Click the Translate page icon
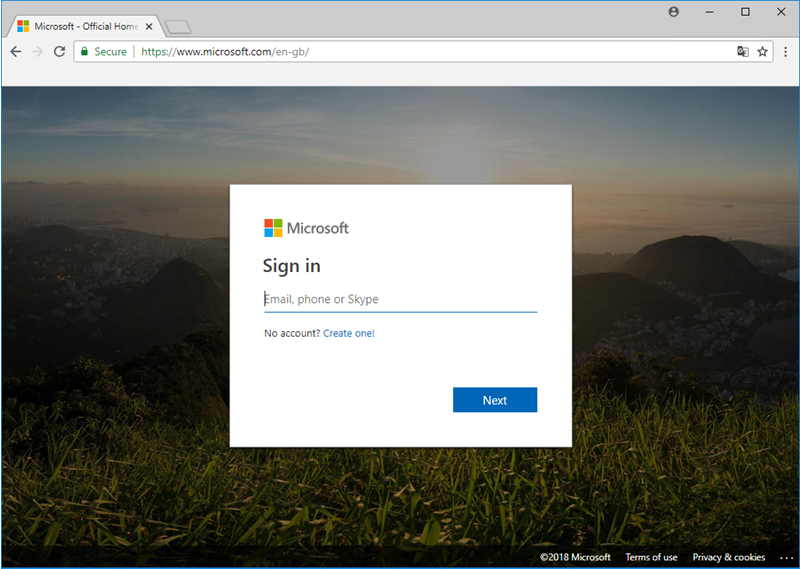The width and height of the screenshot is (800, 569). [742, 52]
